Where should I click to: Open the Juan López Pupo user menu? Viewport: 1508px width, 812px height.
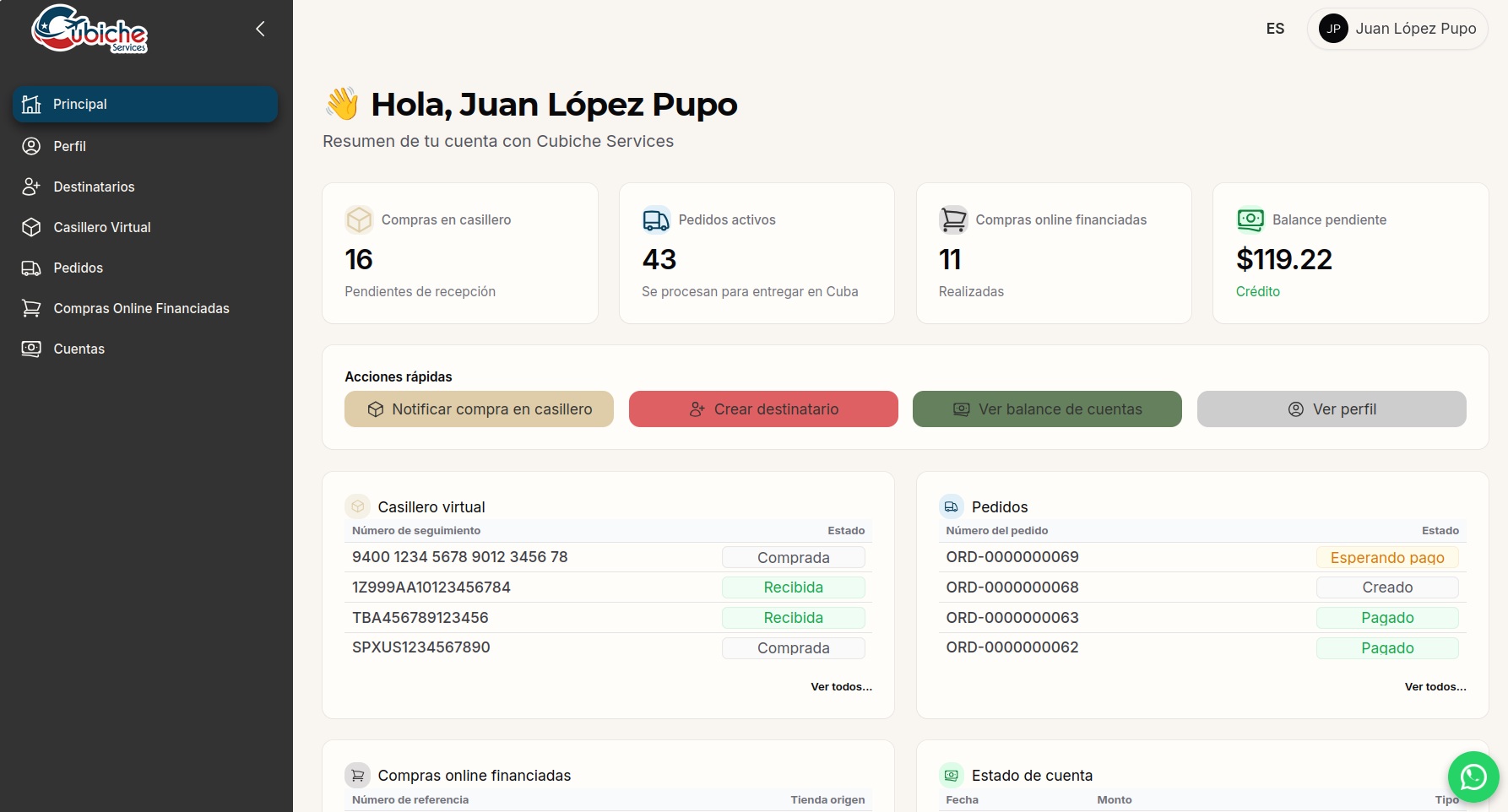pos(1397,29)
